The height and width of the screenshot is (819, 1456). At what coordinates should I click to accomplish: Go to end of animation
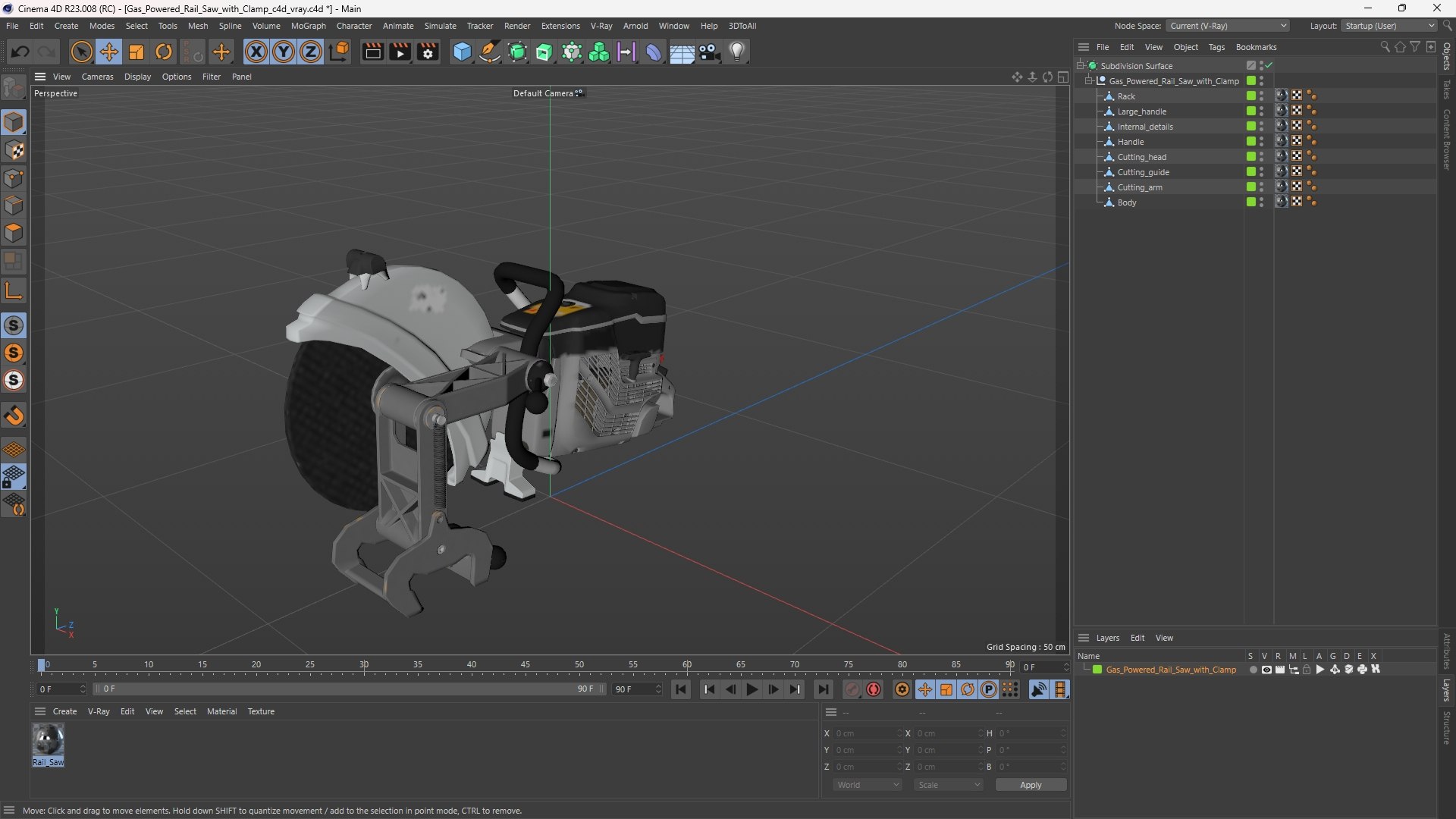(824, 689)
